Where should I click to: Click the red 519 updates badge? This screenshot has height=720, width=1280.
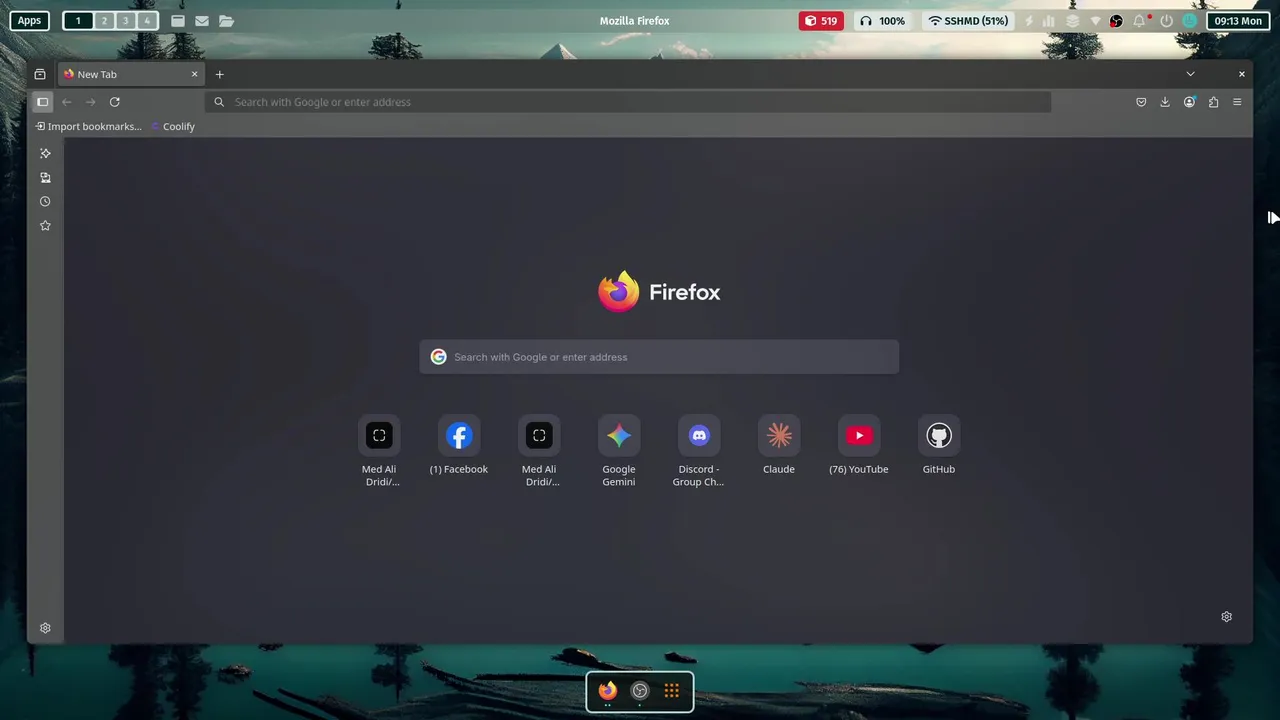(x=821, y=20)
